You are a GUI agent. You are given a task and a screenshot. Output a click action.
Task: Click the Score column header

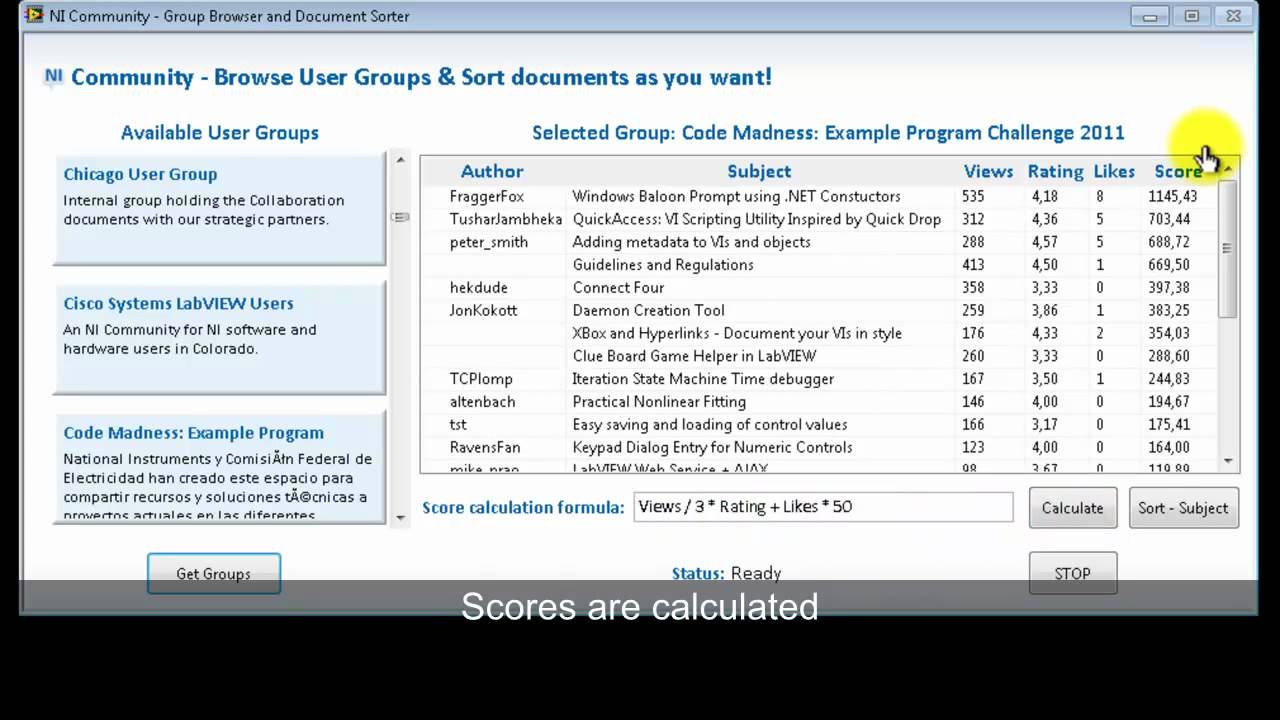tap(1178, 171)
